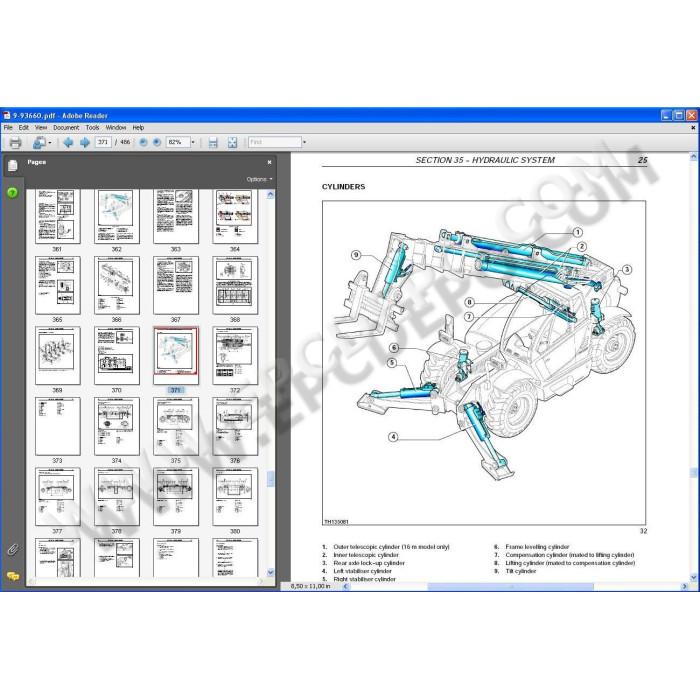The width and height of the screenshot is (700, 700).
Task: Go to the previous page with the left arrow
Action: coord(68,142)
